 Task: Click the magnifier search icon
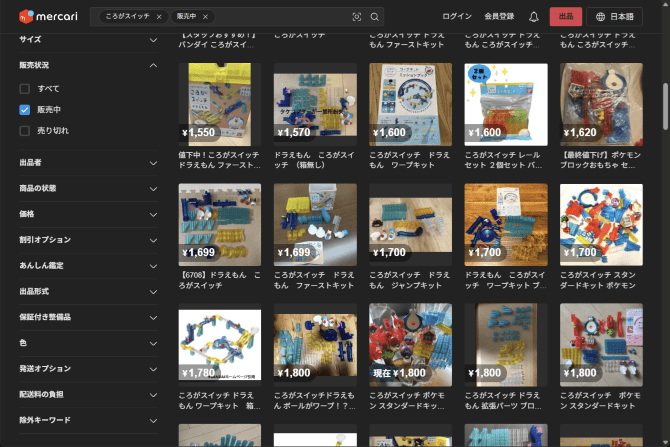click(374, 17)
